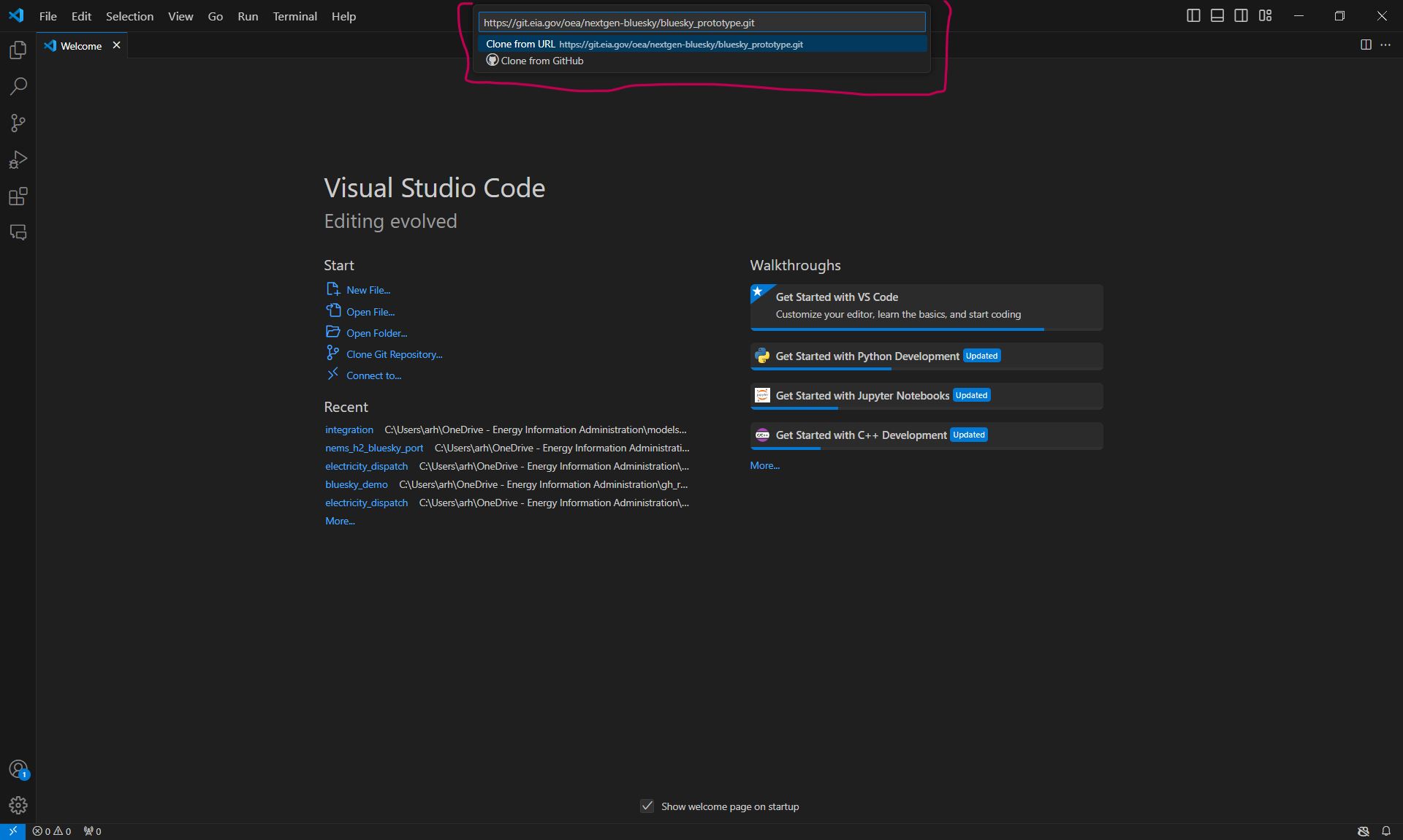Toggle the panel layout icon
Image resolution: width=1403 pixels, height=840 pixels.
(1217, 15)
